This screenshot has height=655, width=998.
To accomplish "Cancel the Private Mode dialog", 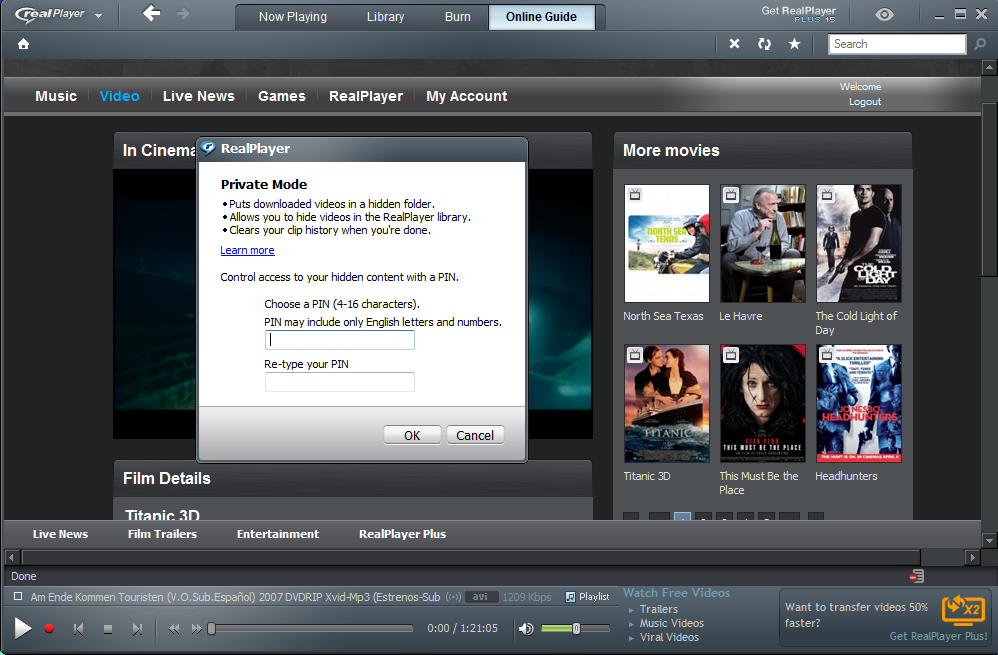I will pos(475,435).
